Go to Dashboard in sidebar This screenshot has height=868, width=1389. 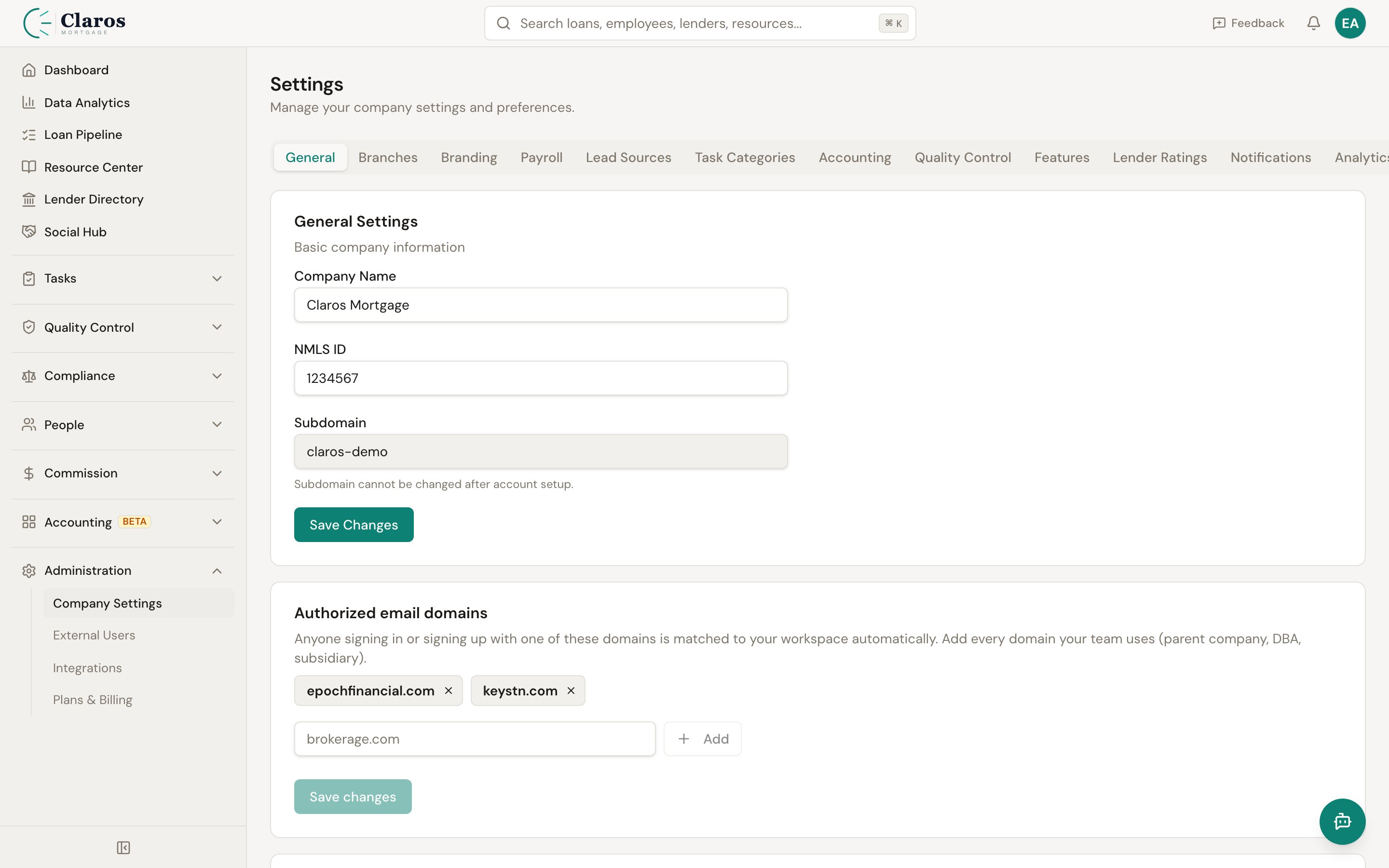click(123, 70)
